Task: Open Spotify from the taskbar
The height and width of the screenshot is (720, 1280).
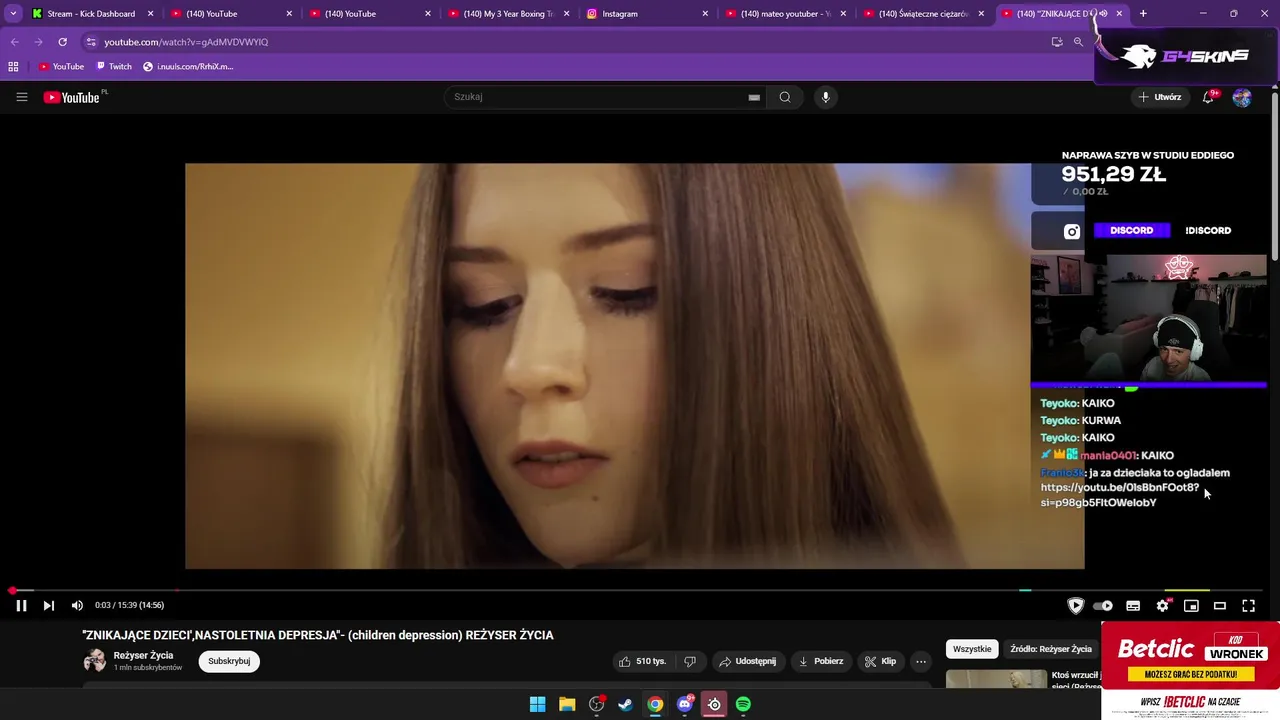Action: click(x=743, y=704)
